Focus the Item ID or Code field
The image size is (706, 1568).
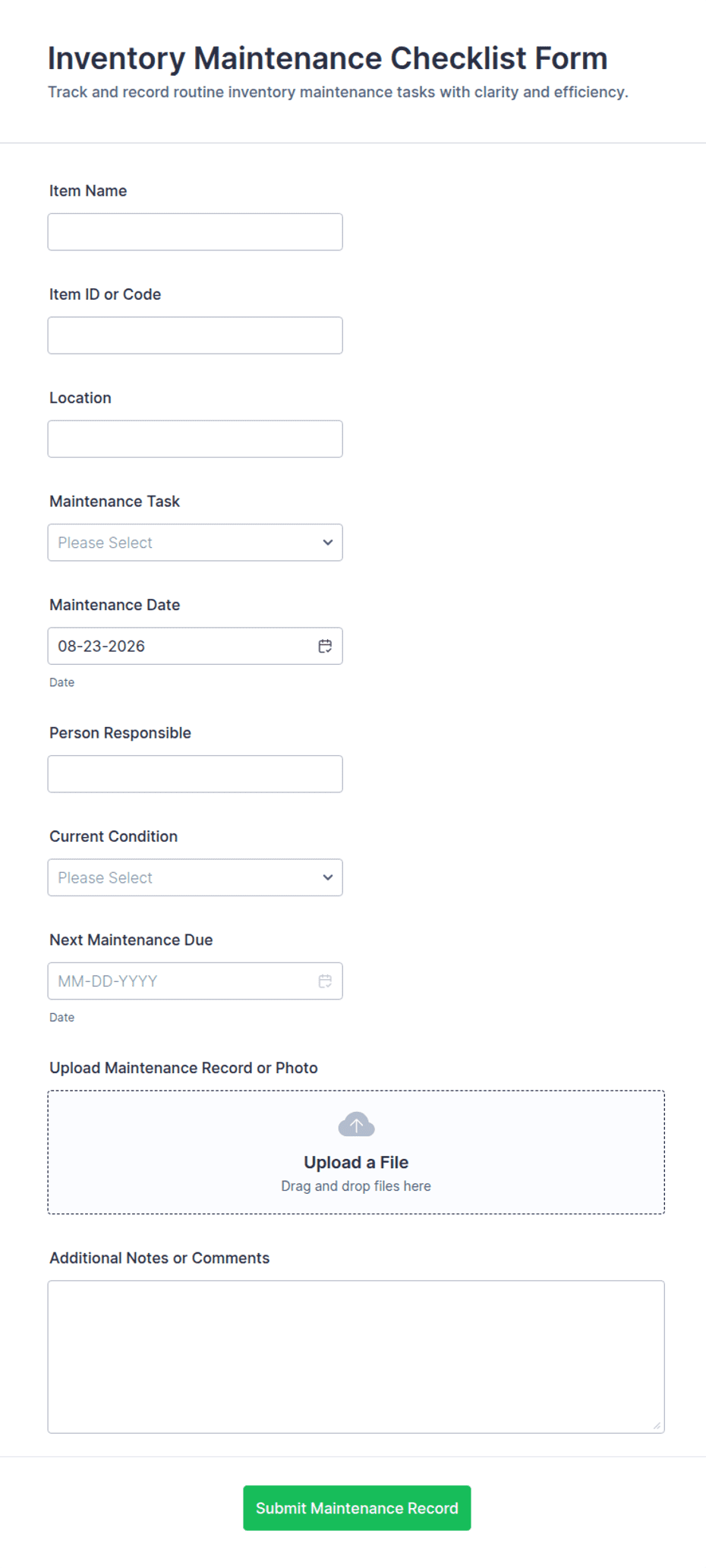195,335
